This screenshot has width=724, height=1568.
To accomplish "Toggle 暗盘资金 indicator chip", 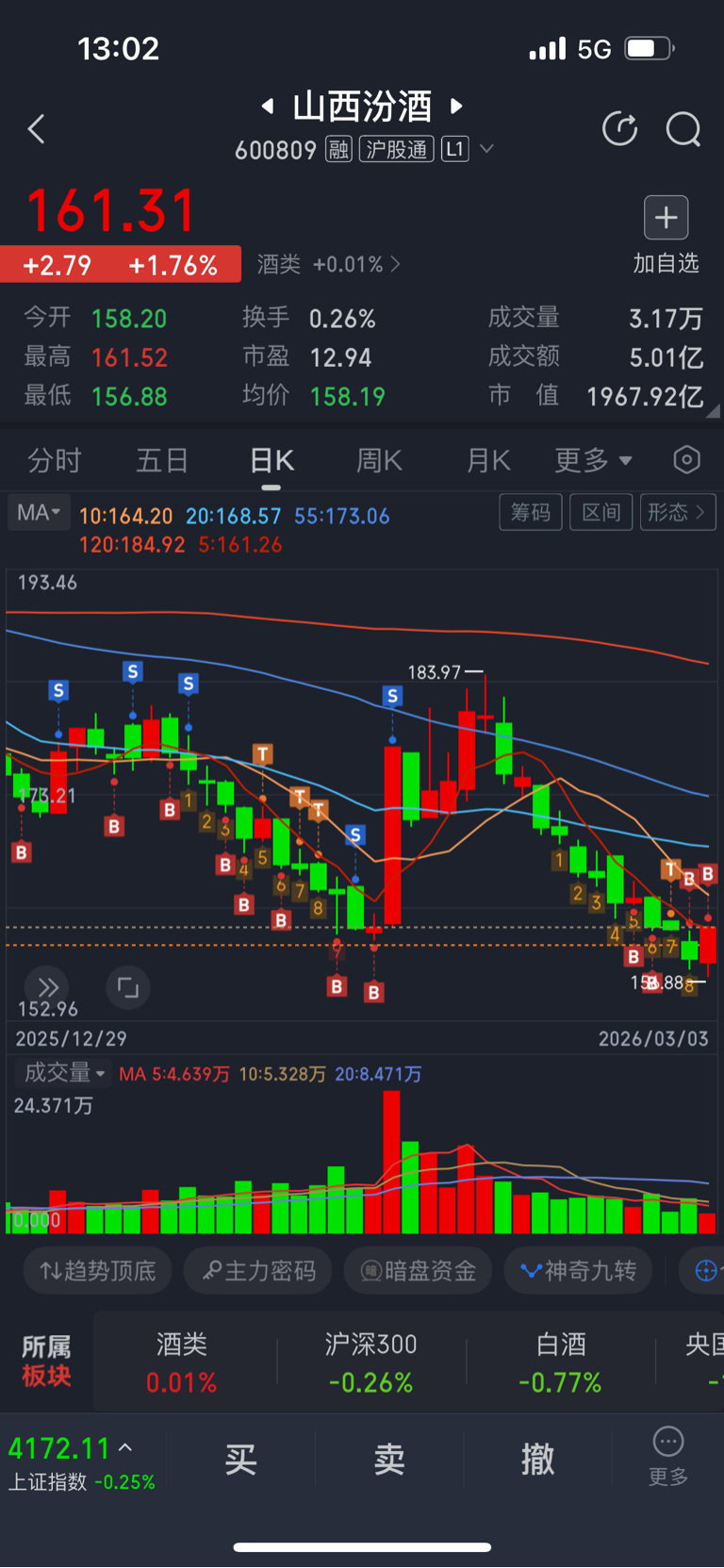I will pos(419,1271).
